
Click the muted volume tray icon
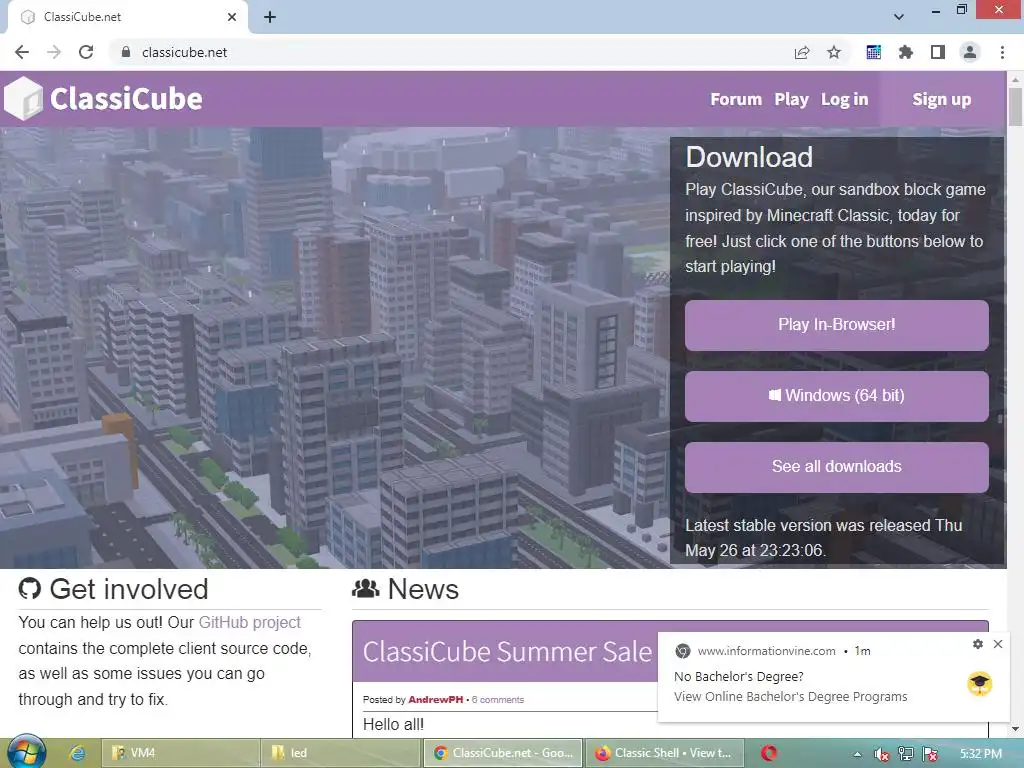click(x=882, y=754)
